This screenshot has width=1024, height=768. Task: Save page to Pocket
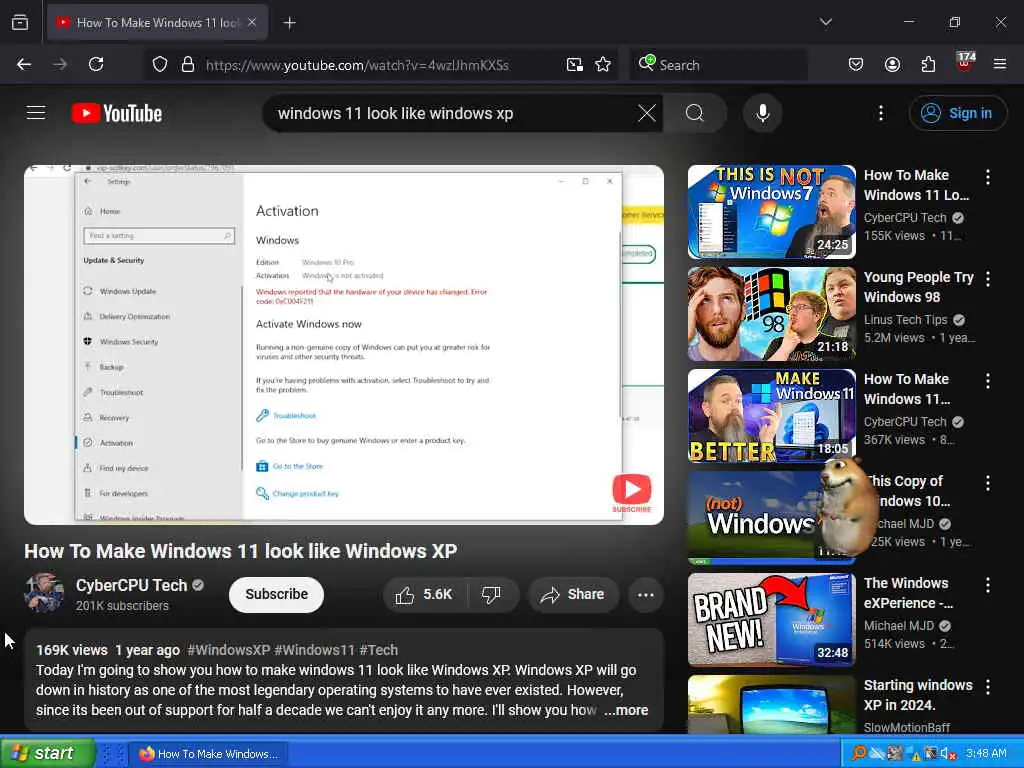click(x=856, y=64)
